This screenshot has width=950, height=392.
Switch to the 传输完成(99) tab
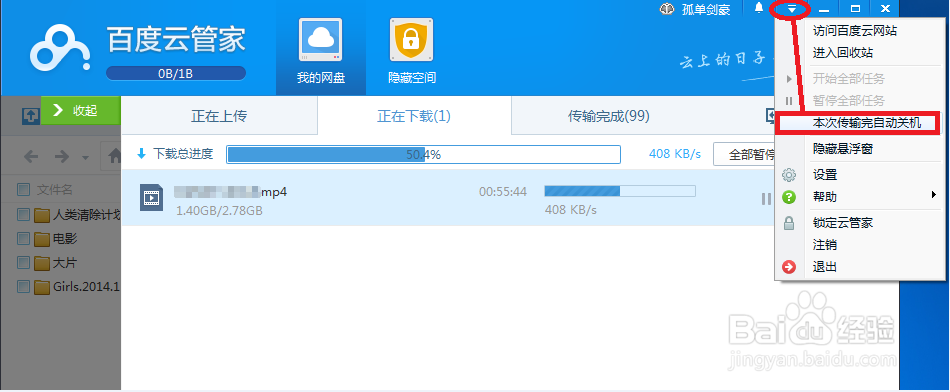pos(608,116)
